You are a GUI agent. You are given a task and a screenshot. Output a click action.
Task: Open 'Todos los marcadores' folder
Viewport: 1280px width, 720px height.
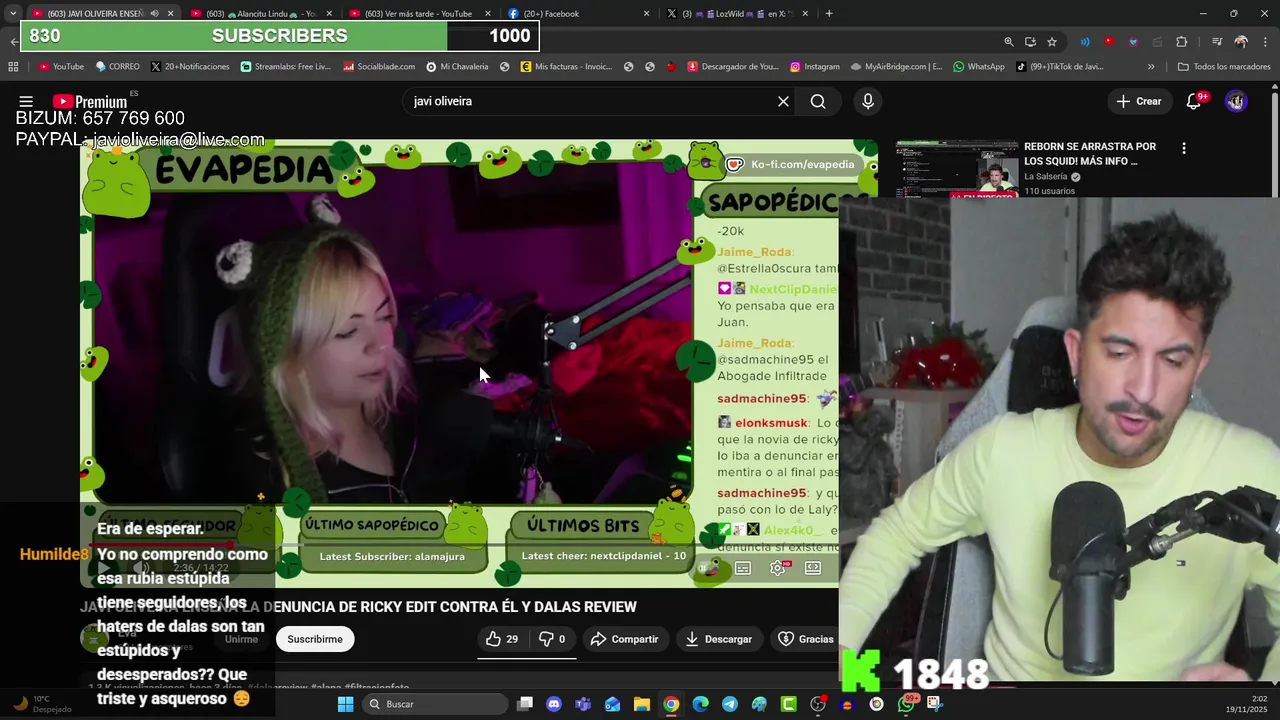point(1223,67)
